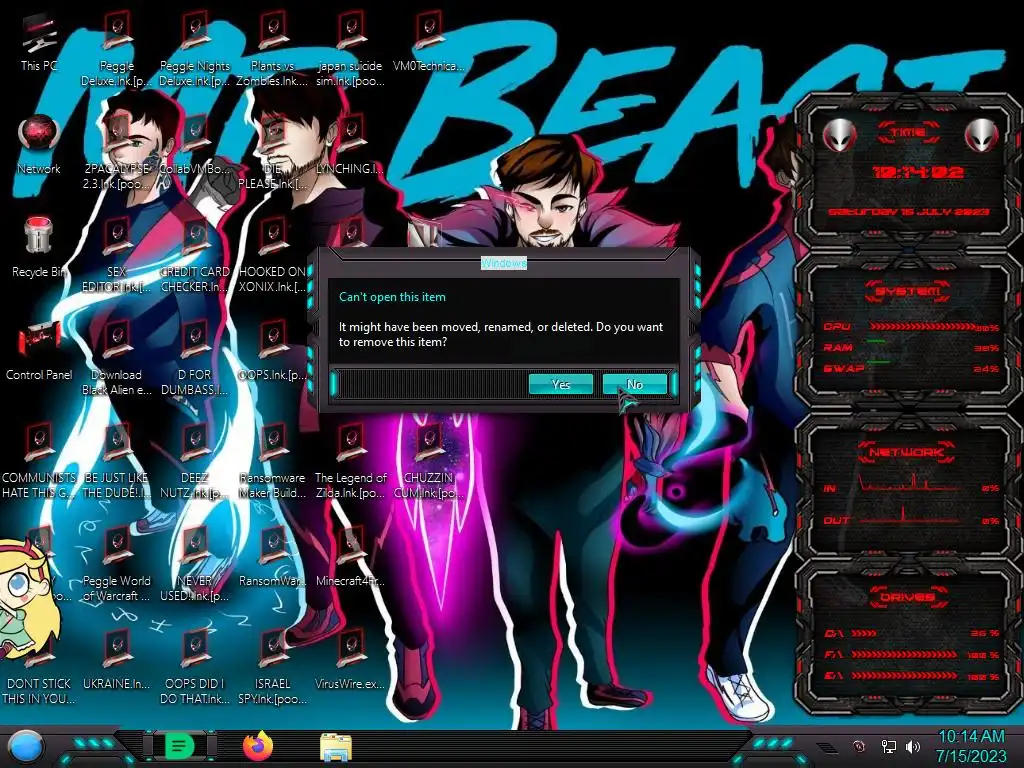Select the UKRAINE shortcut
The image size is (1024, 768).
(x=116, y=660)
